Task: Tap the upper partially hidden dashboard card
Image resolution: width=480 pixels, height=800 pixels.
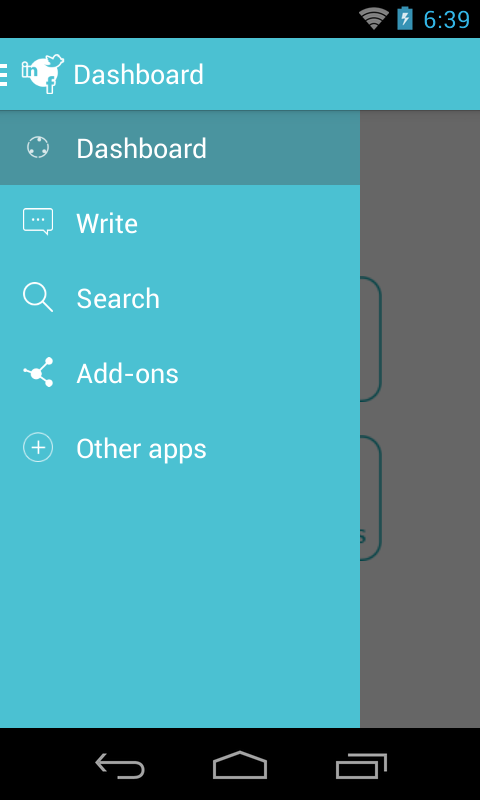Action: pyautogui.click(x=371, y=339)
